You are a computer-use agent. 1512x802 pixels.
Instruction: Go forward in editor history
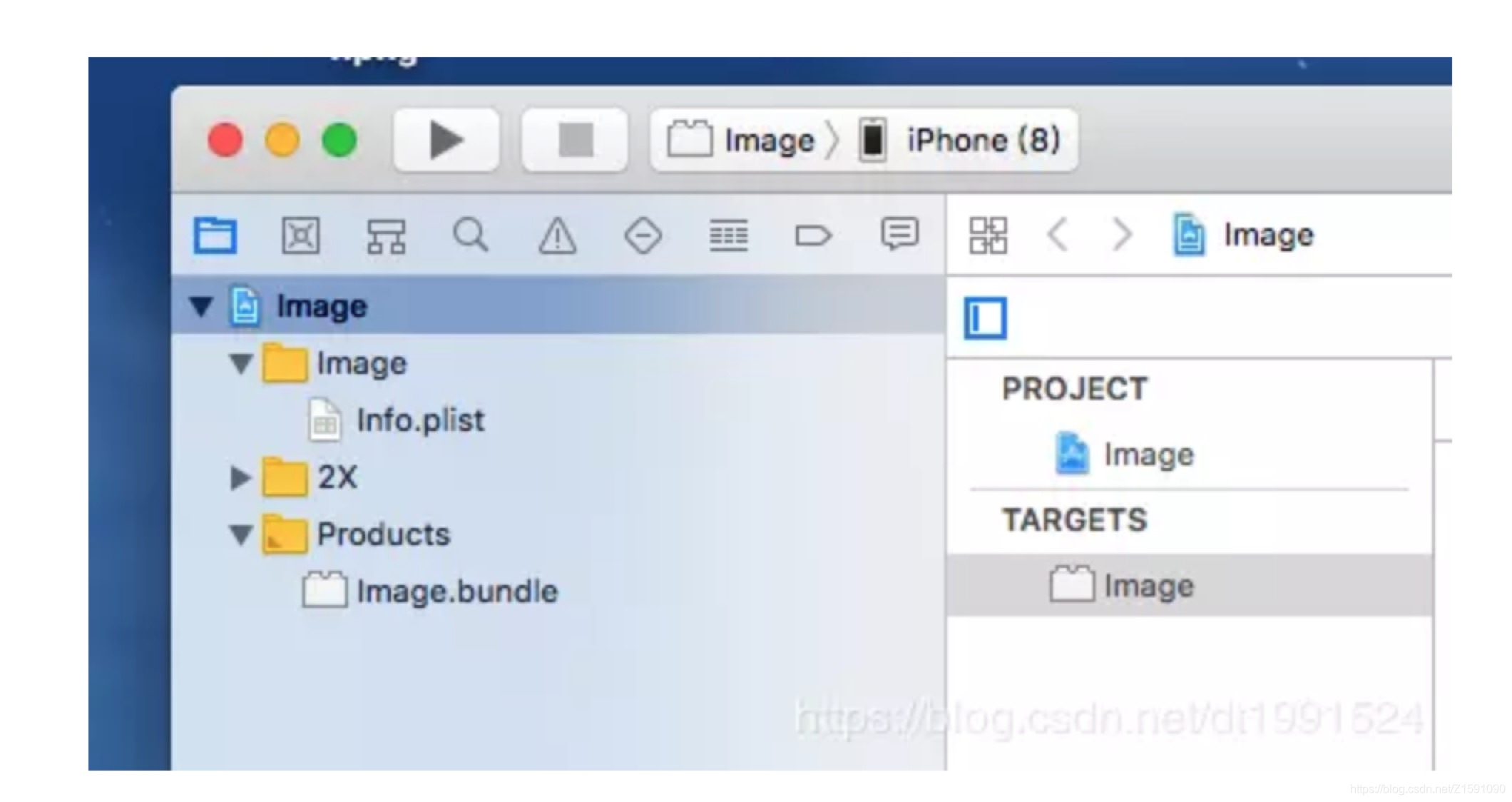[1122, 235]
